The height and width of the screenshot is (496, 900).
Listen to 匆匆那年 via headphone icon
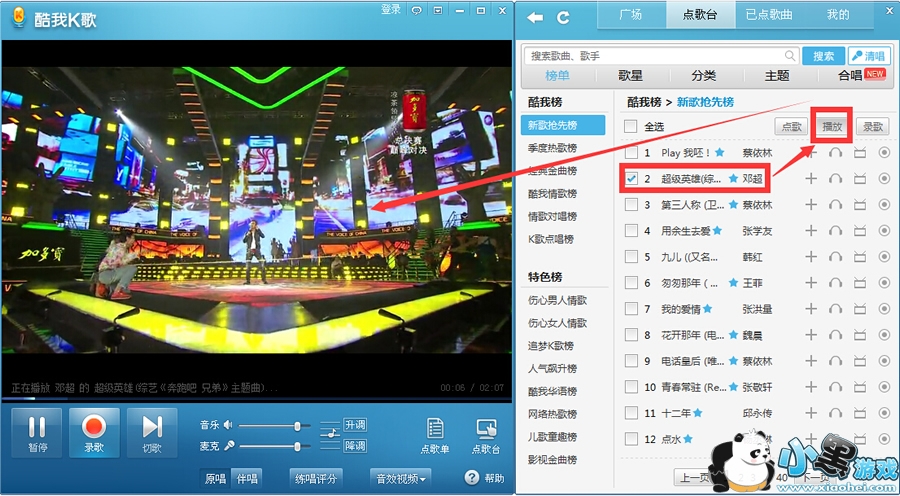click(x=836, y=282)
